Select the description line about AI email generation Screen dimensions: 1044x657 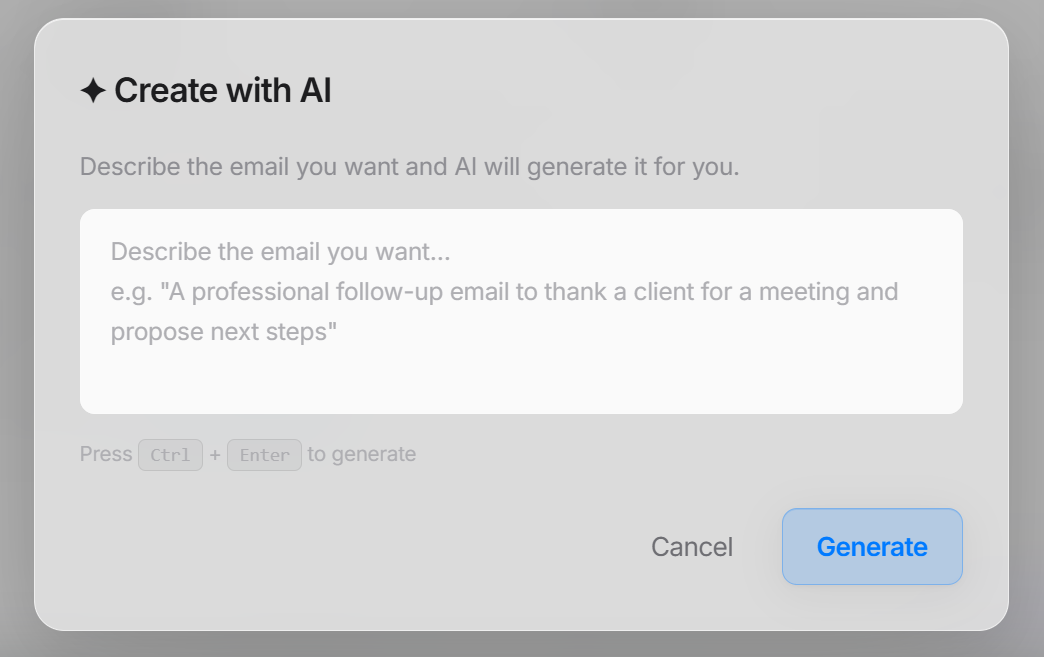(409, 166)
